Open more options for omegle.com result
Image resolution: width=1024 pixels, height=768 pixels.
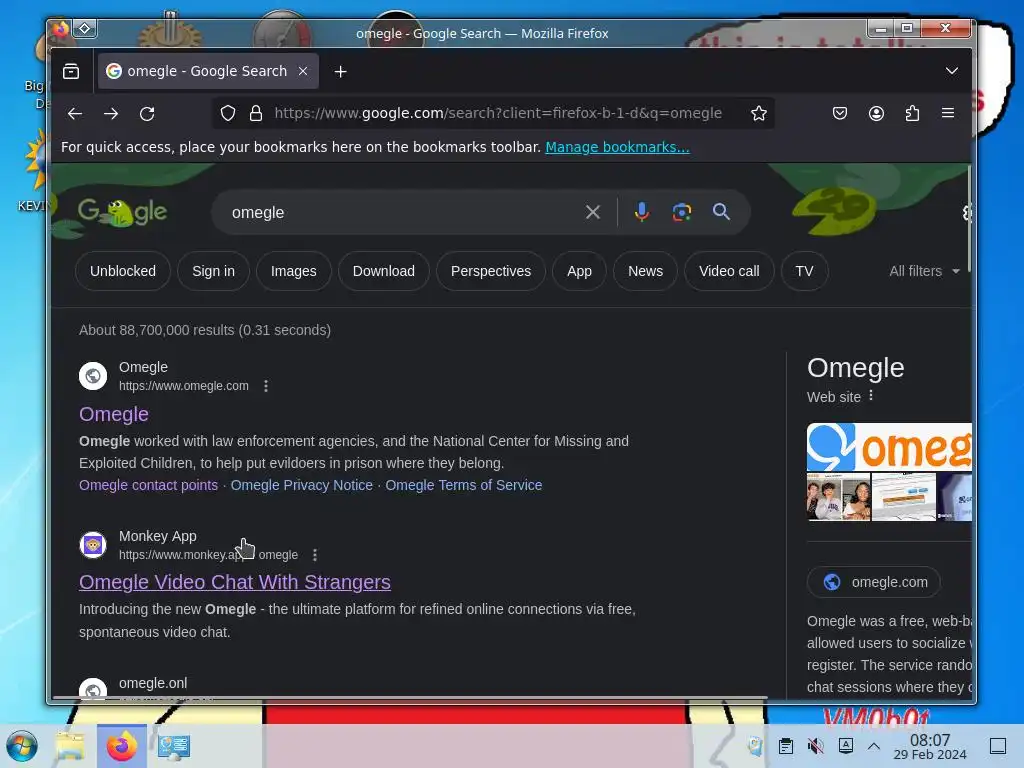pos(266,386)
